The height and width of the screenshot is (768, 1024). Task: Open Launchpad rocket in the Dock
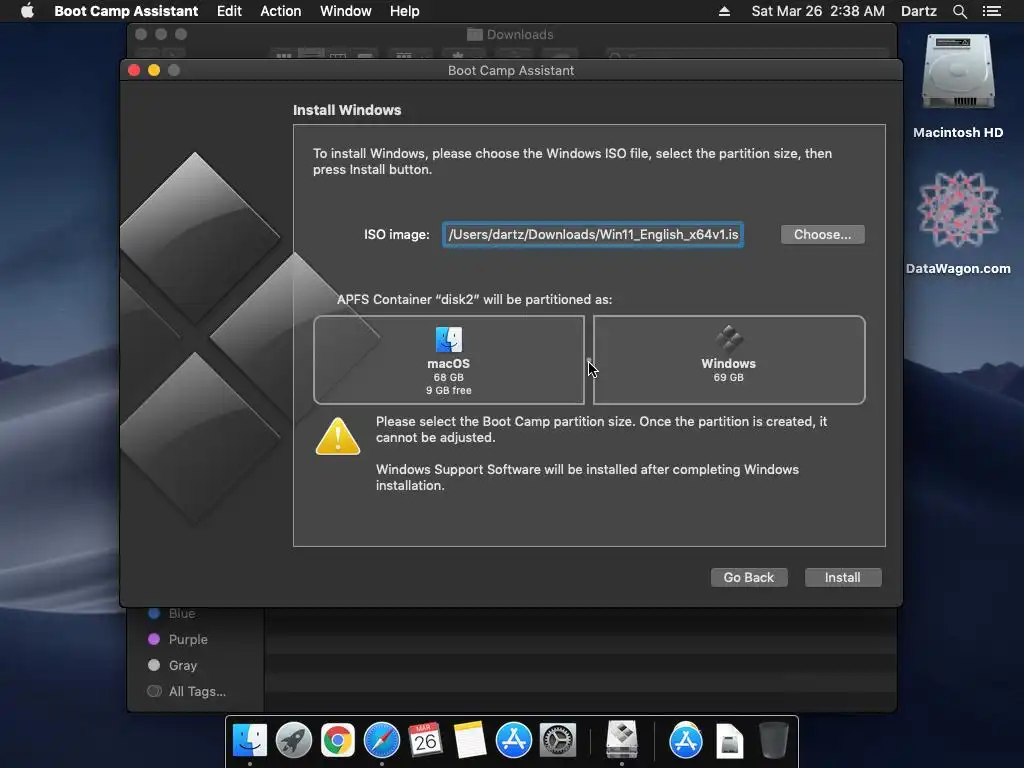(293, 741)
